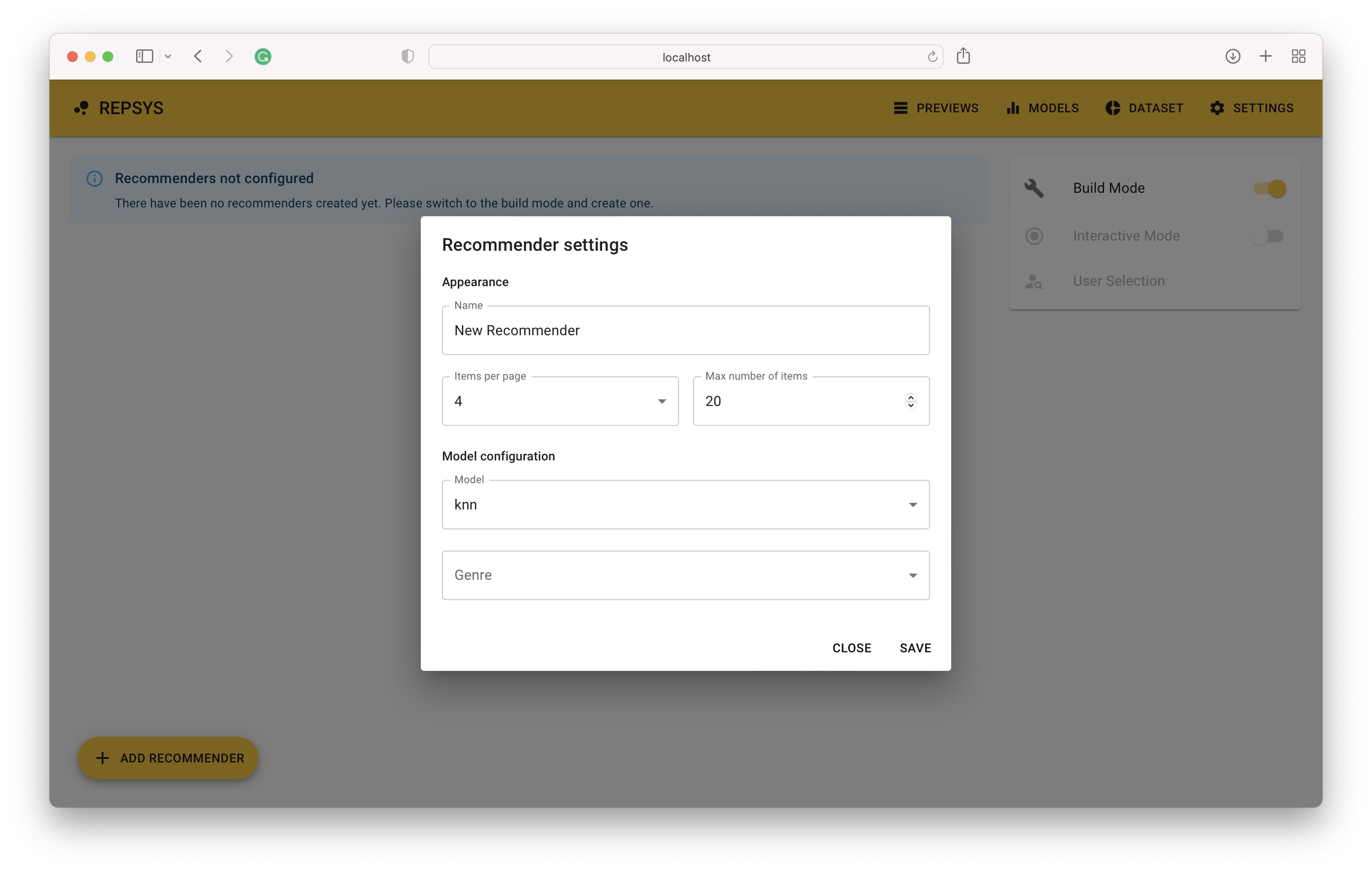1372x873 pixels.
Task: Click the Repsys logo icon
Action: (81, 108)
